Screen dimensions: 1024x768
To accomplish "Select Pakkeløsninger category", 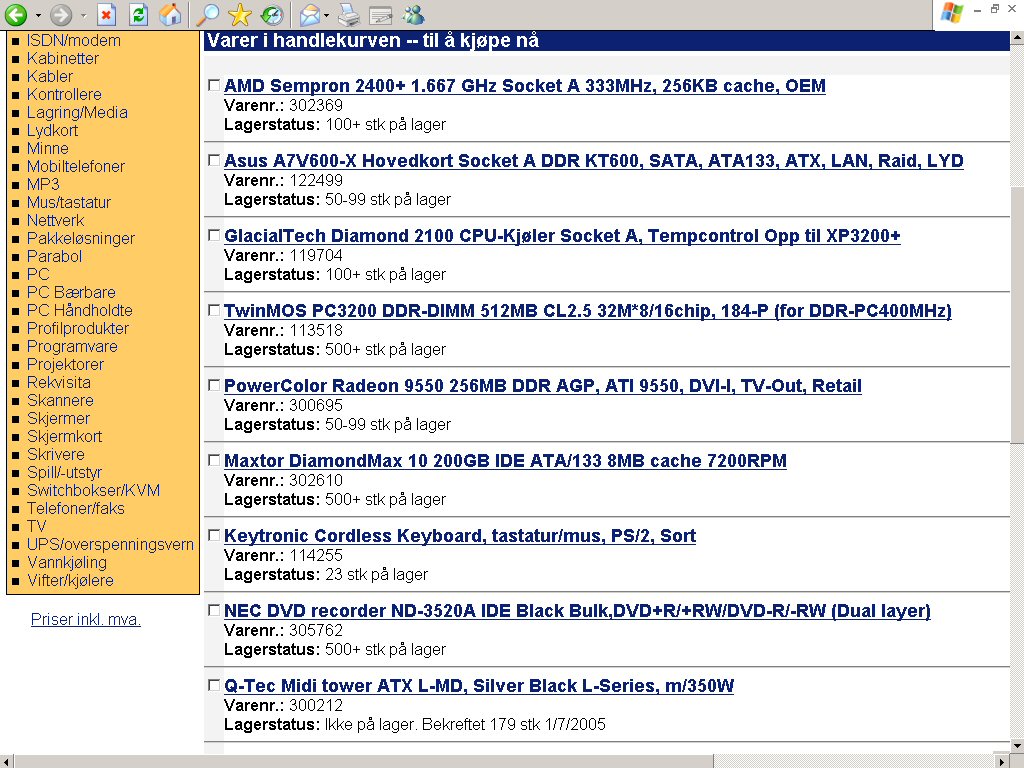I will pyautogui.click(x=81, y=238).
